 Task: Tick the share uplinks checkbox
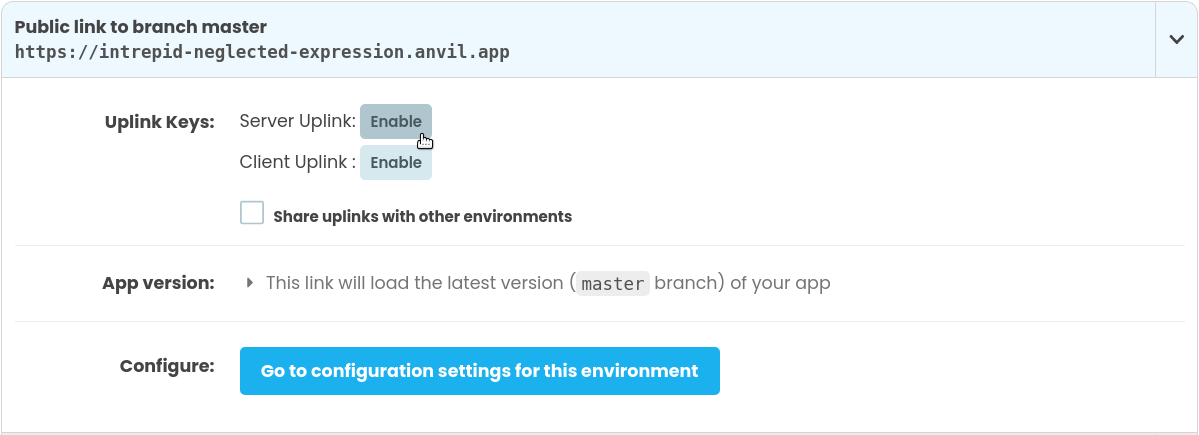click(x=252, y=213)
